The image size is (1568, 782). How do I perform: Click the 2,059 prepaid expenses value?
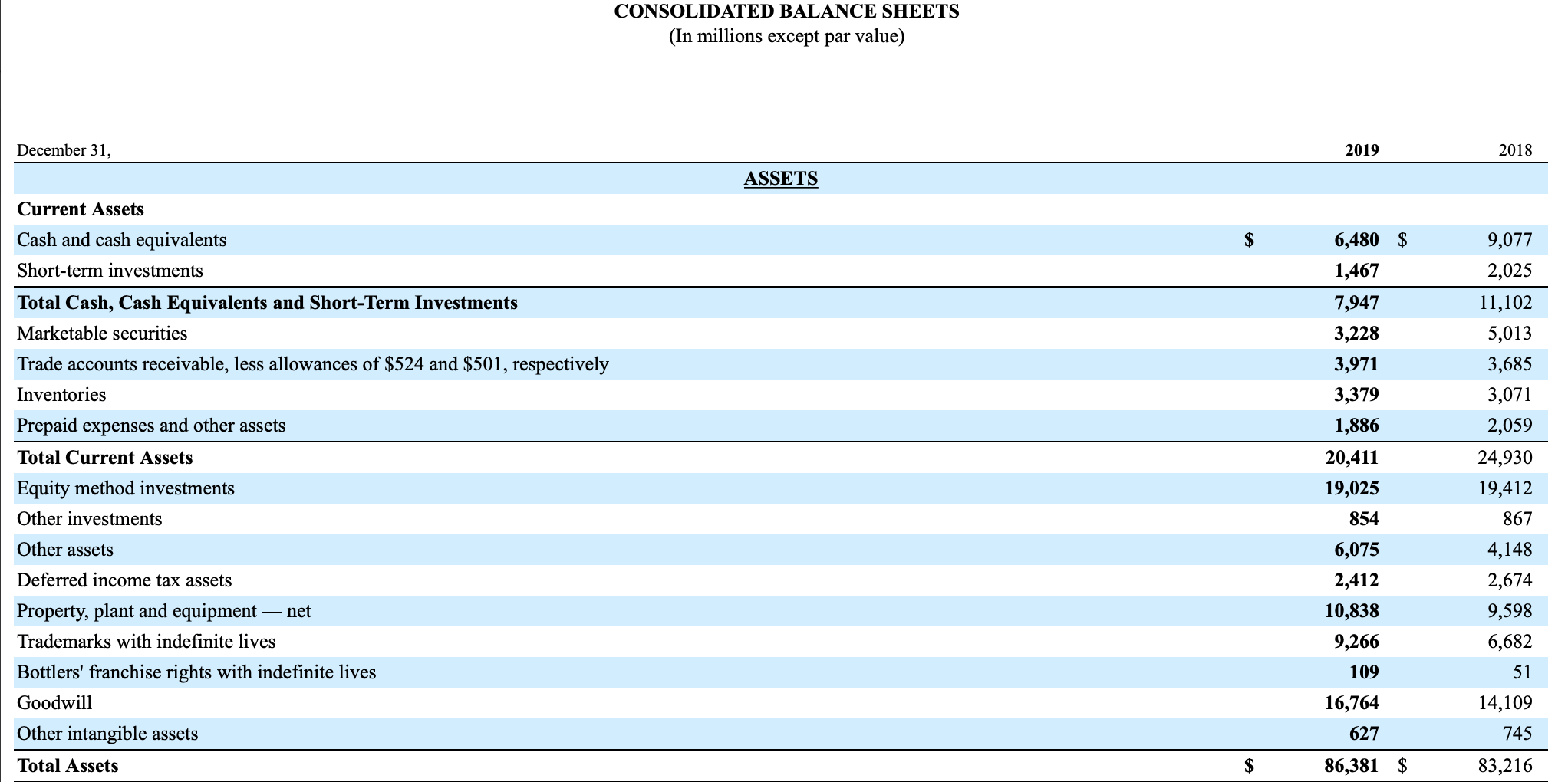(1510, 426)
